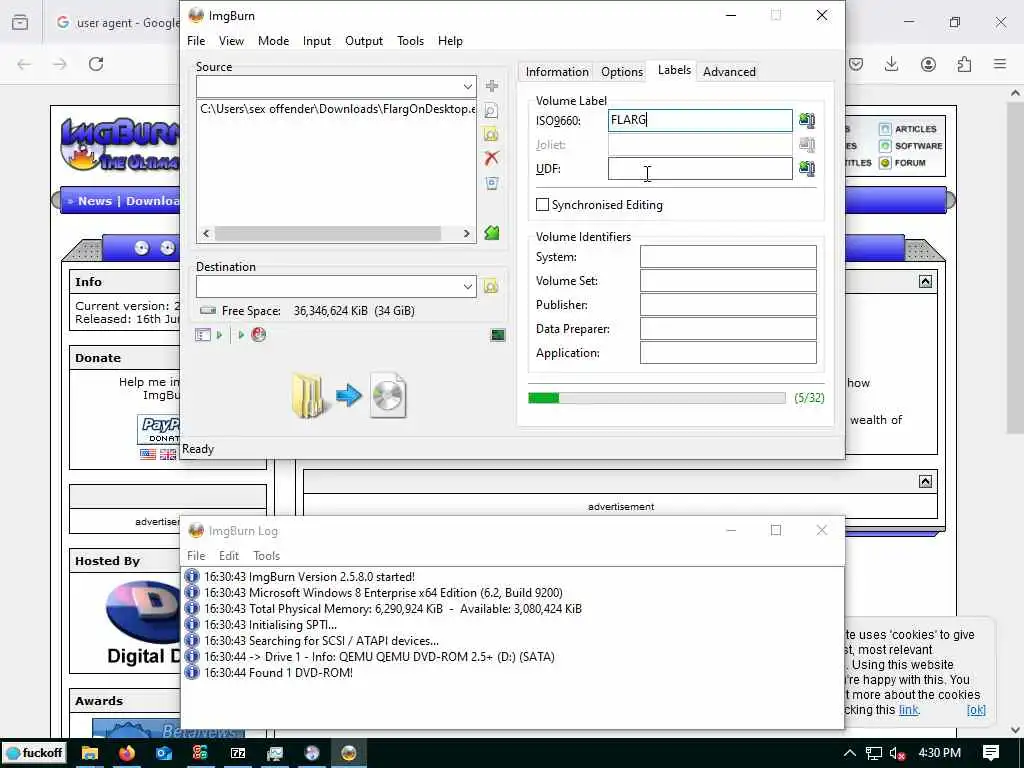Remove selected source with red X icon
This screenshot has width=1024, height=768.
click(x=492, y=157)
